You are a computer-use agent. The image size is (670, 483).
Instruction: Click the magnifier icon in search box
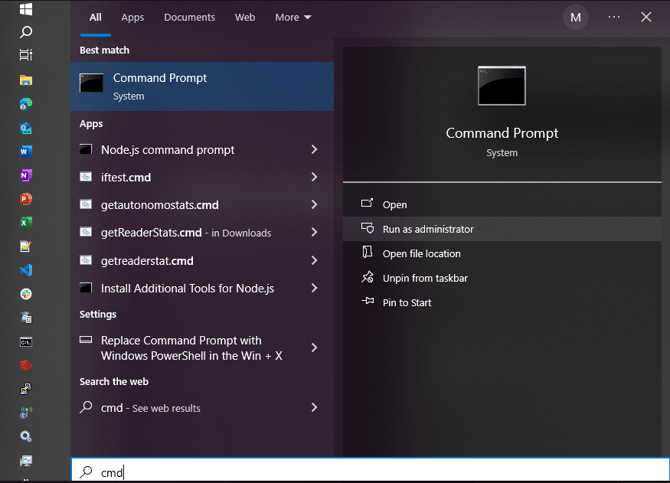tap(86, 471)
